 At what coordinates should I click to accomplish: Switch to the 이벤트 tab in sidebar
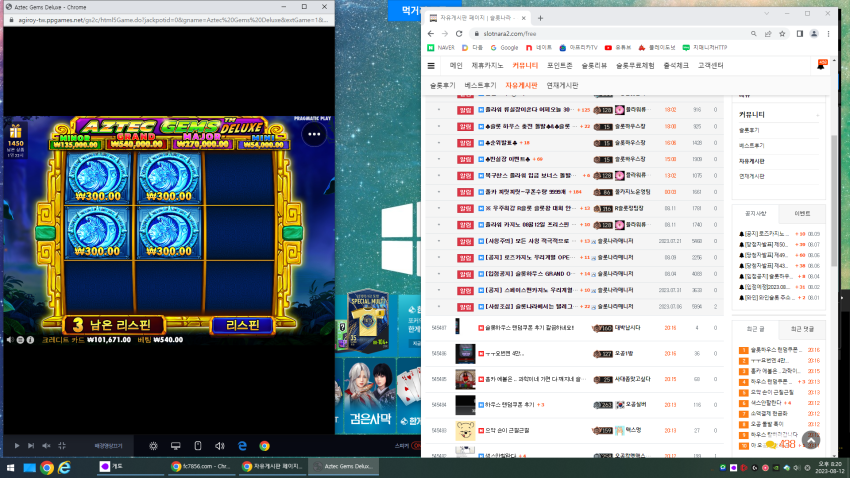point(802,214)
